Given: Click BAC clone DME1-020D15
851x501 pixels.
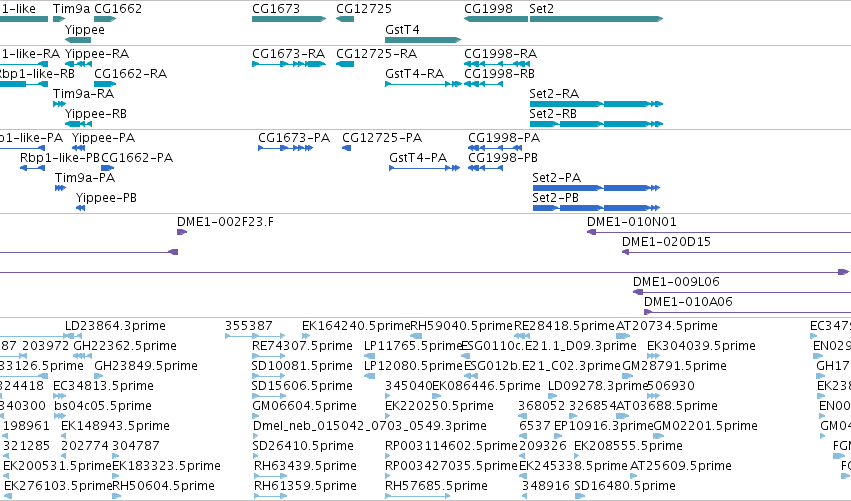Looking at the screenshot, I should (x=736, y=252).
